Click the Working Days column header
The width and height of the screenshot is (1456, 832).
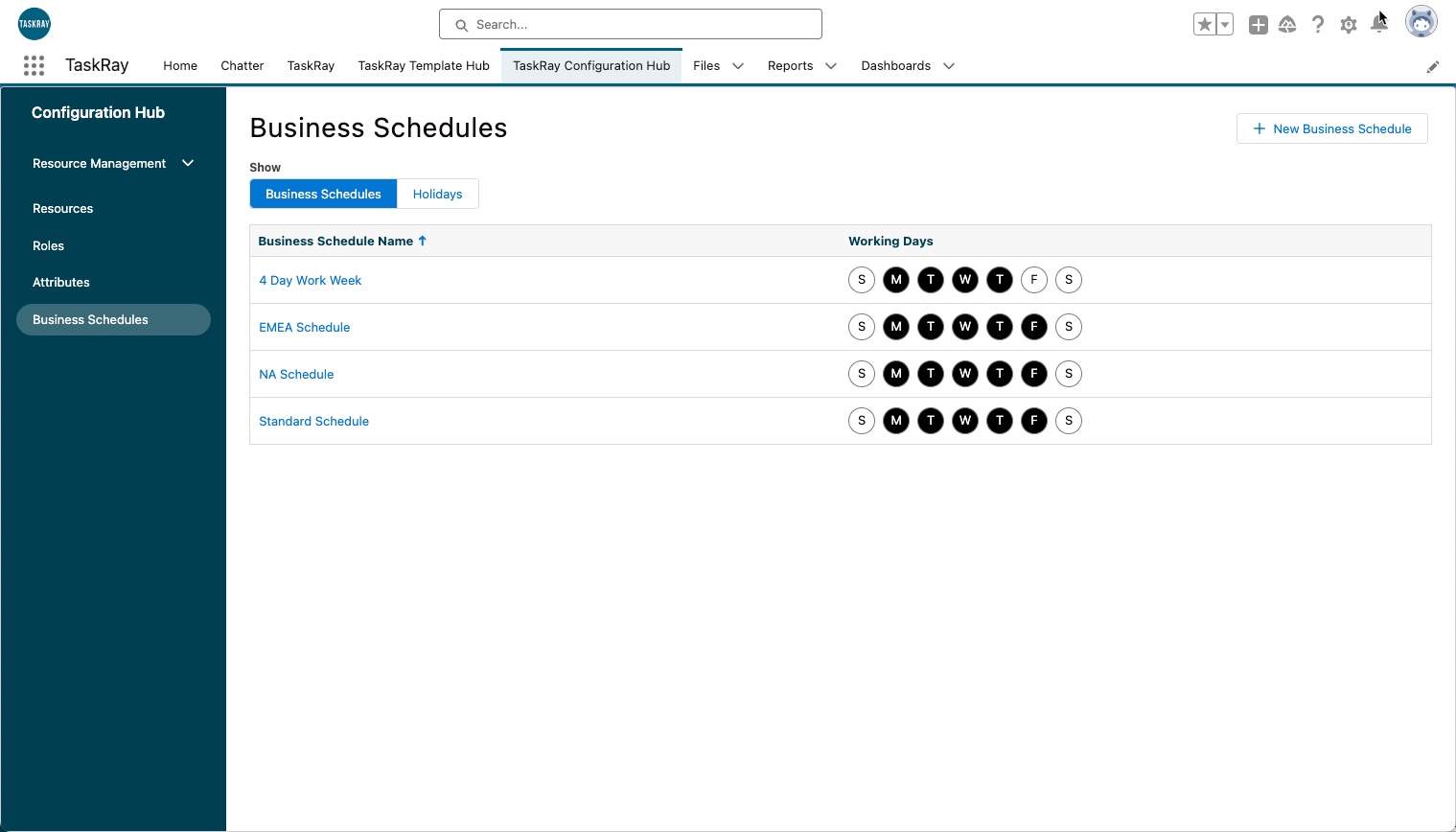coord(890,241)
